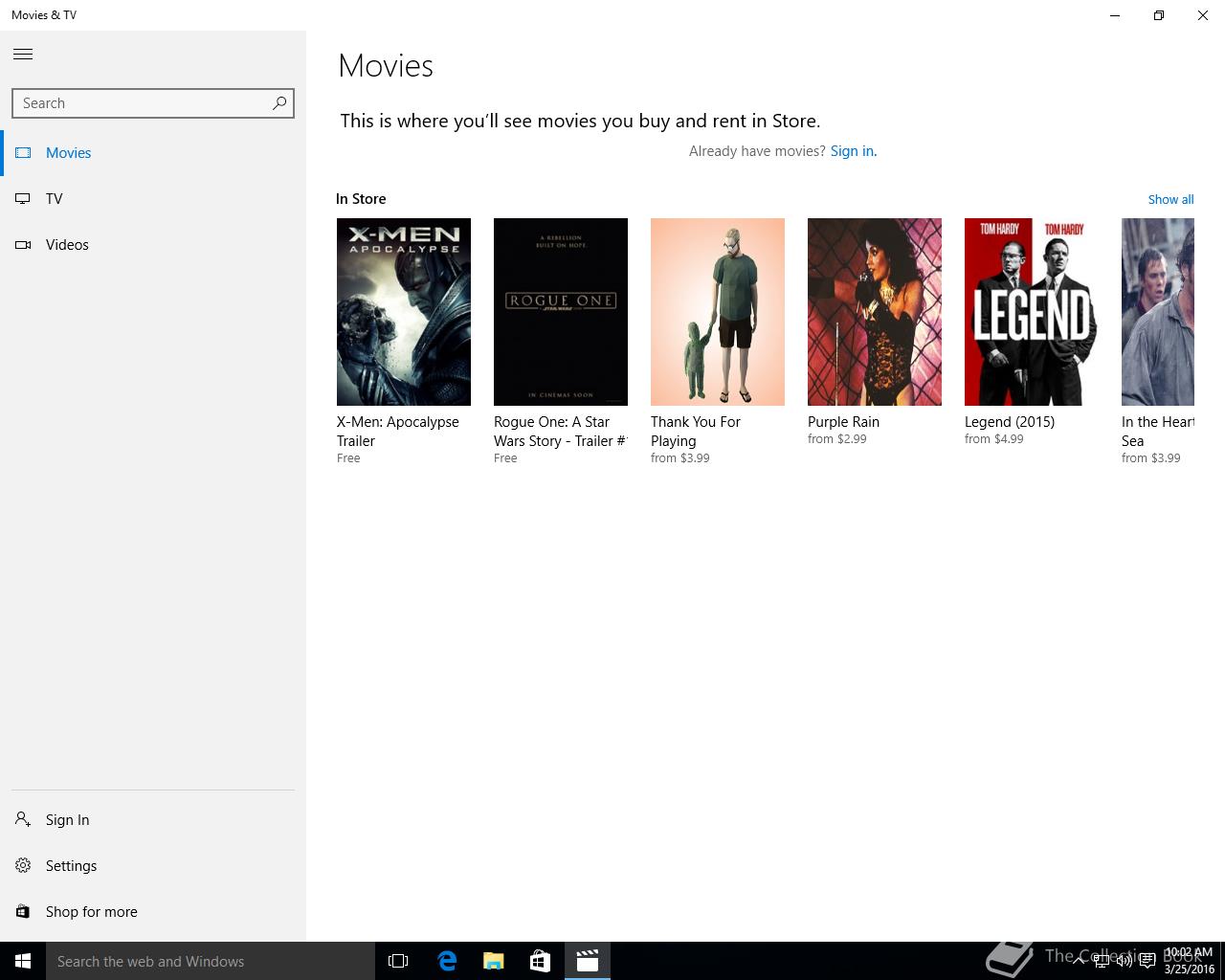The width and height of the screenshot is (1225, 980).
Task: Open Thank You For Playing title
Action: [x=696, y=432]
